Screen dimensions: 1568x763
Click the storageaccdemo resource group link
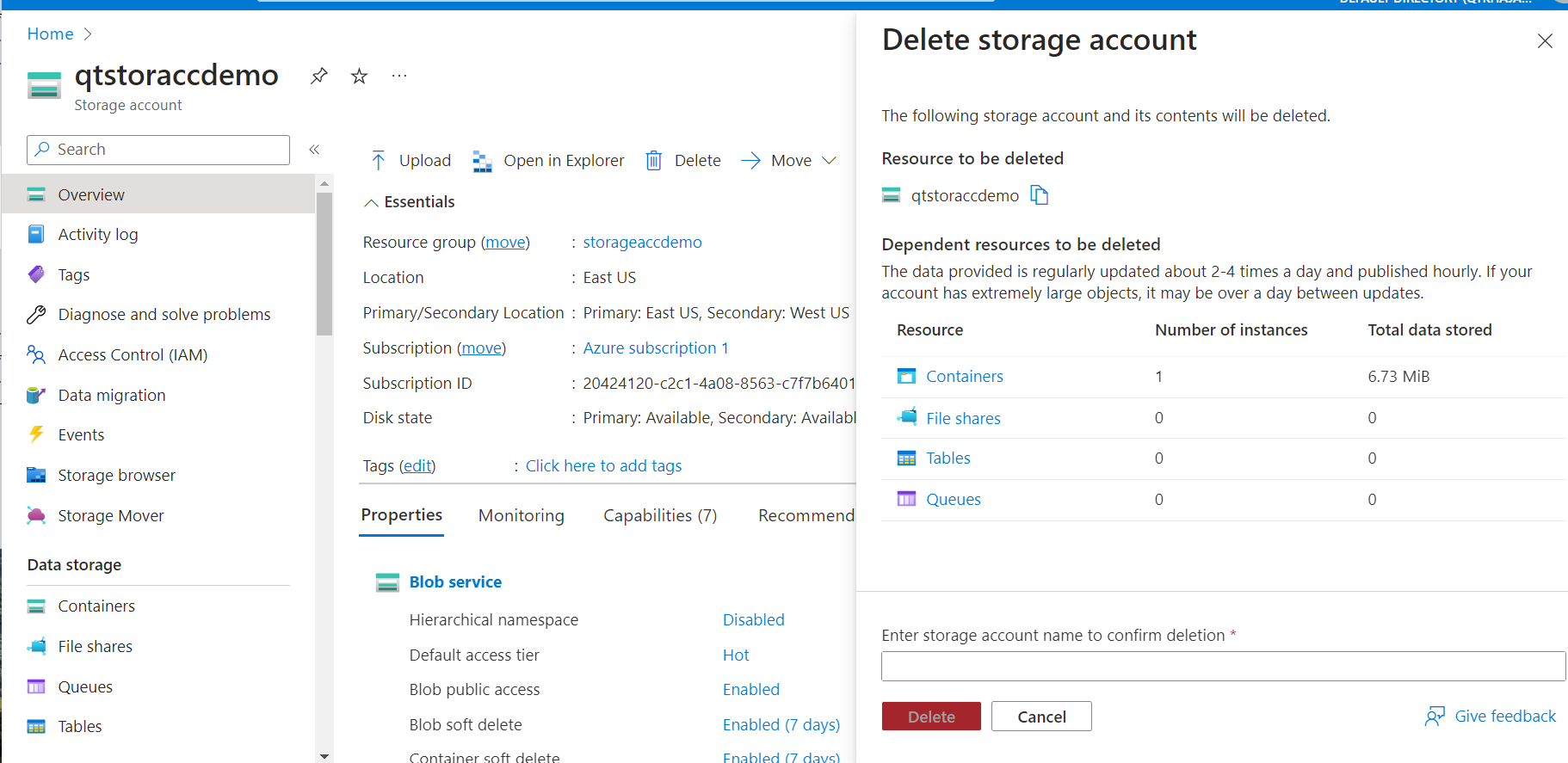point(643,243)
